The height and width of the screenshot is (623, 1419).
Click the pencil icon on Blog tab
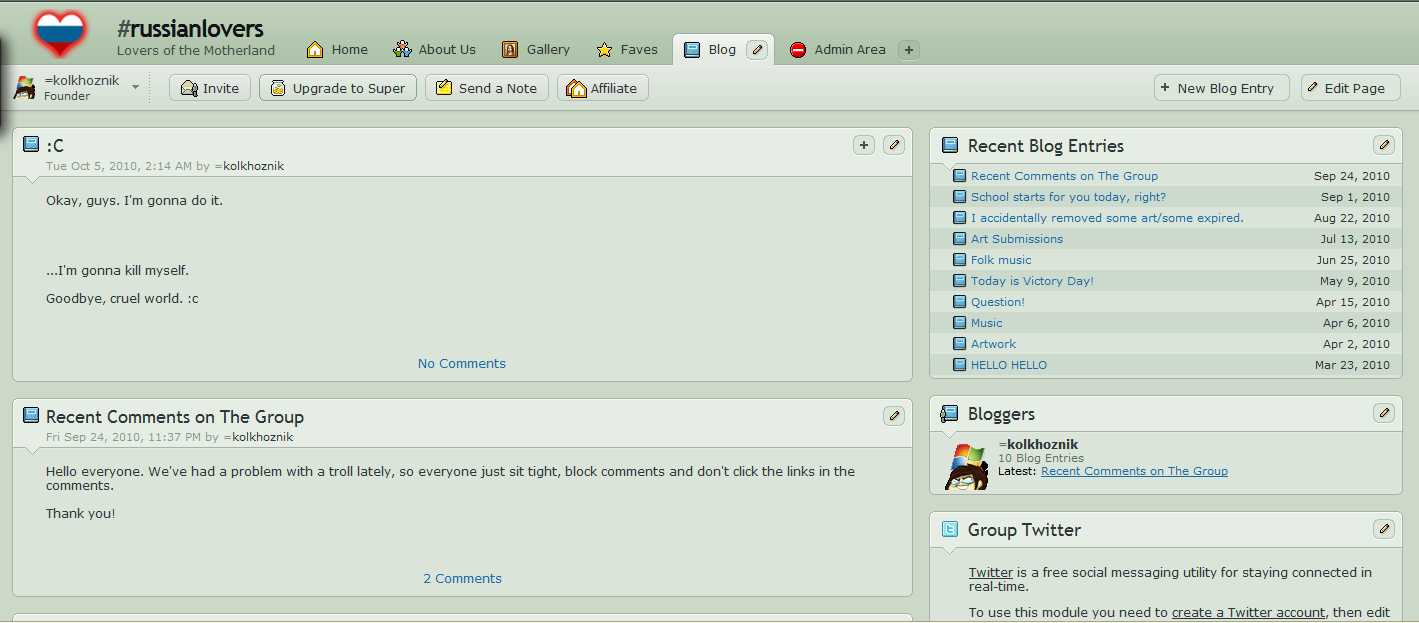pyautogui.click(x=757, y=49)
